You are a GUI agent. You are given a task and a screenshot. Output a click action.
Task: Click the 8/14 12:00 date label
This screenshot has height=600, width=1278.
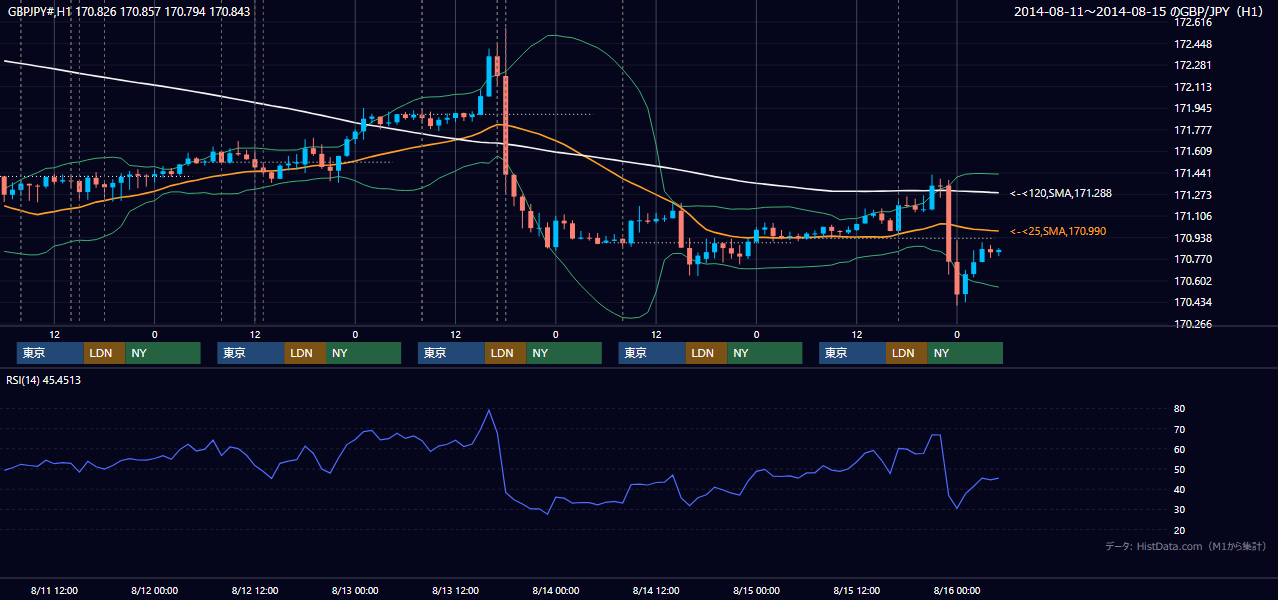point(656,591)
